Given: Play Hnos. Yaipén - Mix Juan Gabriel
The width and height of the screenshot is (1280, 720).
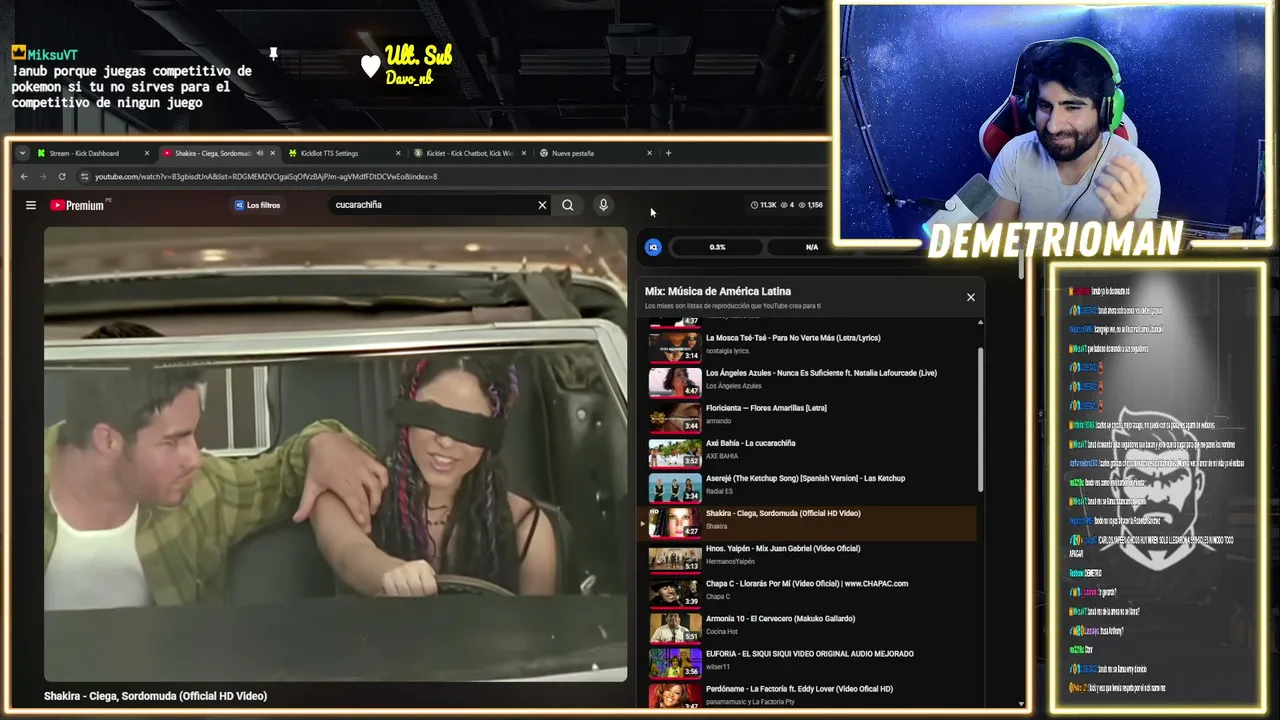Looking at the screenshot, I should [x=783, y=548].
